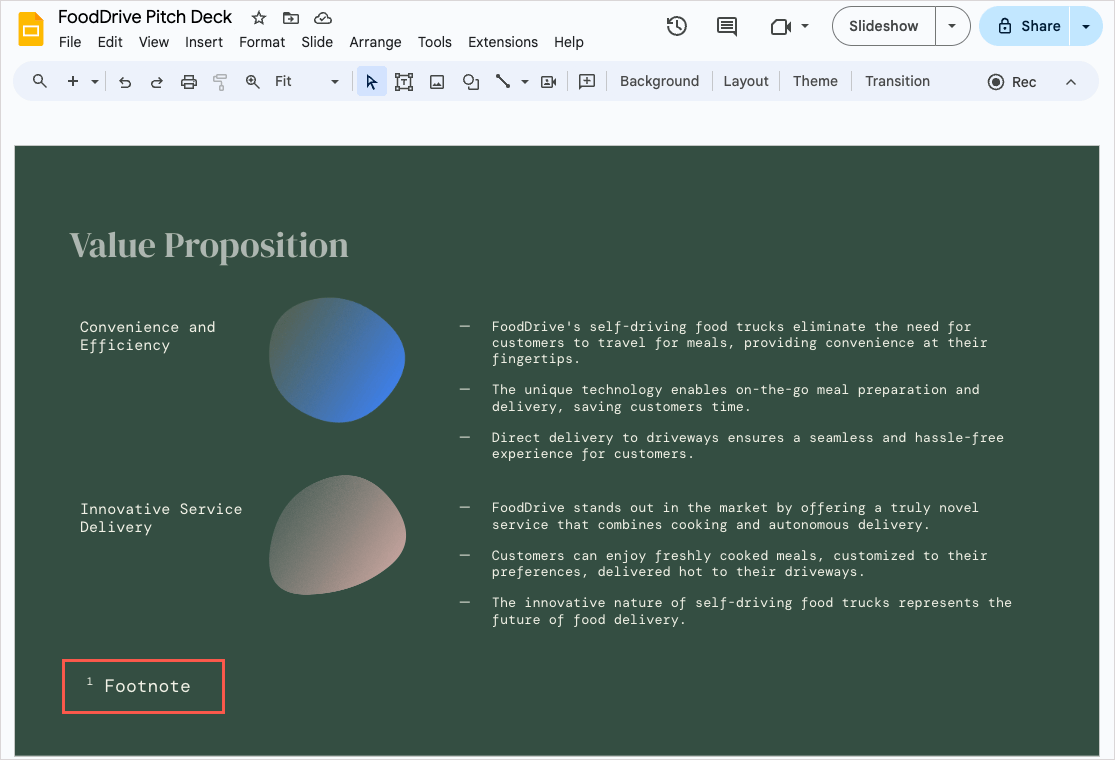Select the text box tool
1115x760 pixels.
tap(404, 82)
